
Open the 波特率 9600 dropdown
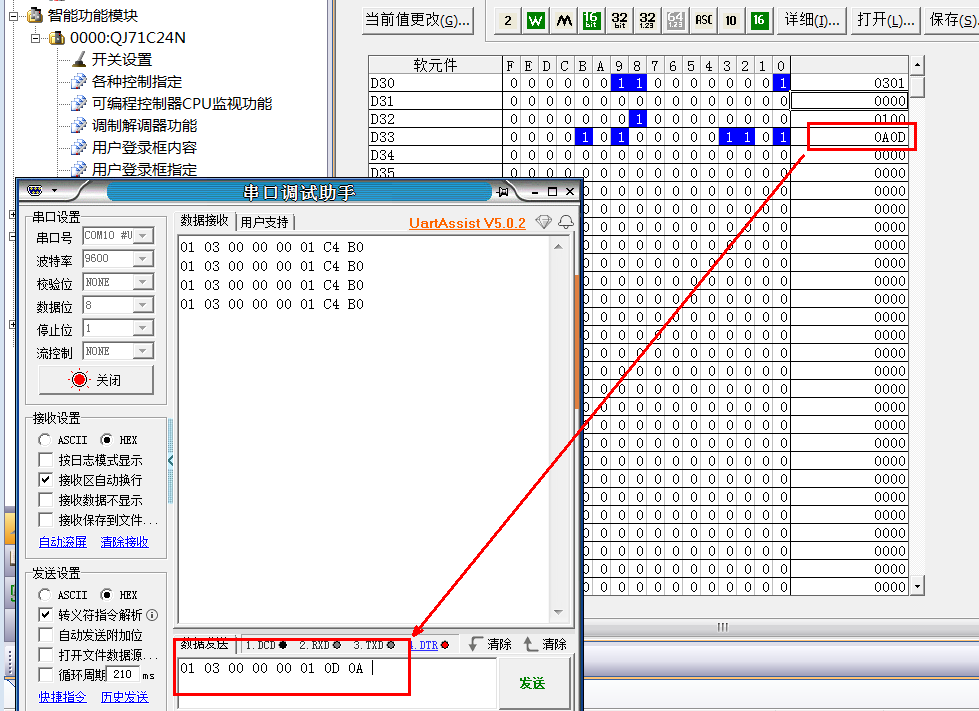[143, 259]
